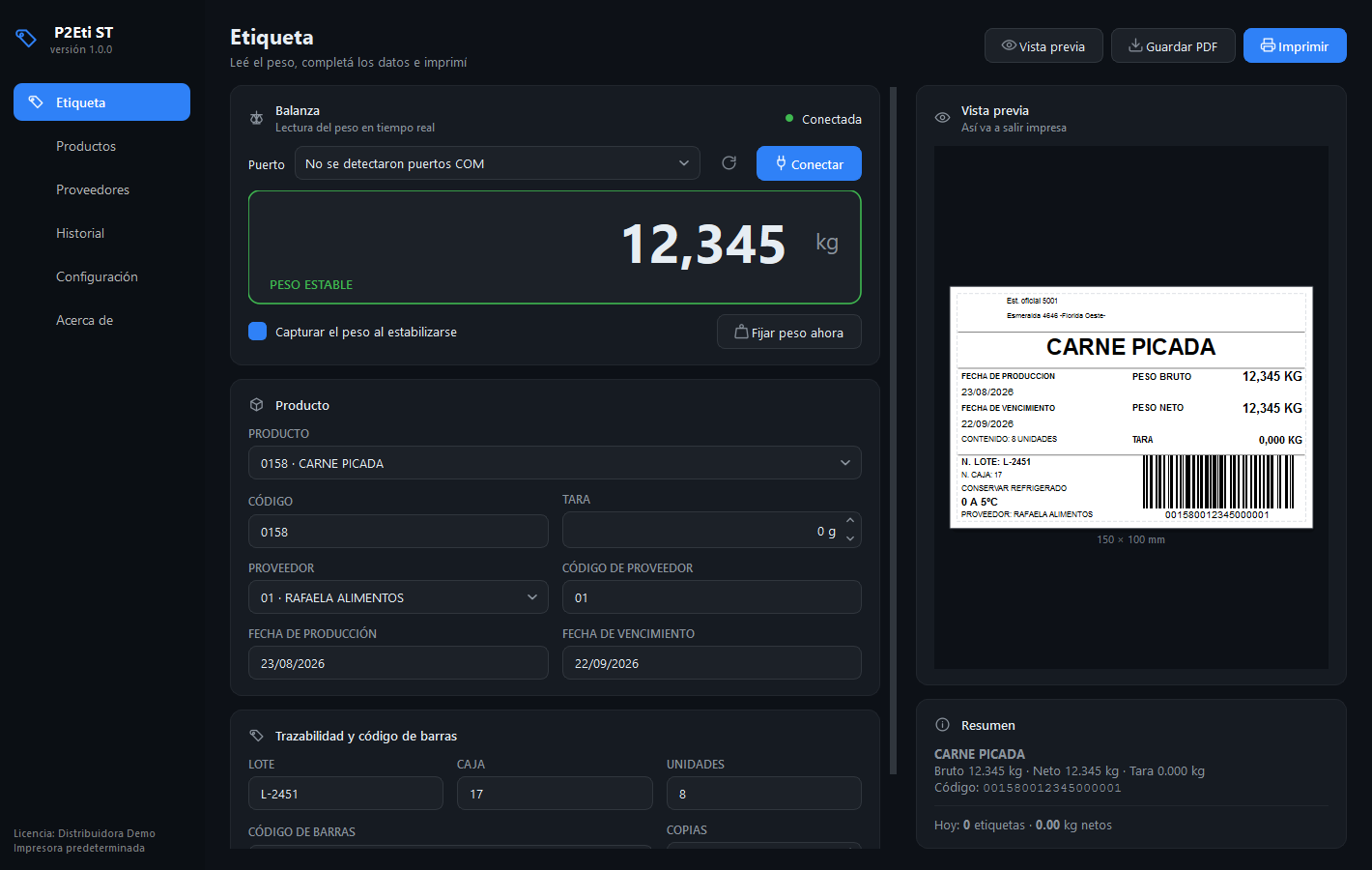Refresh the COM port list
1372x870 pixels.
729,163
